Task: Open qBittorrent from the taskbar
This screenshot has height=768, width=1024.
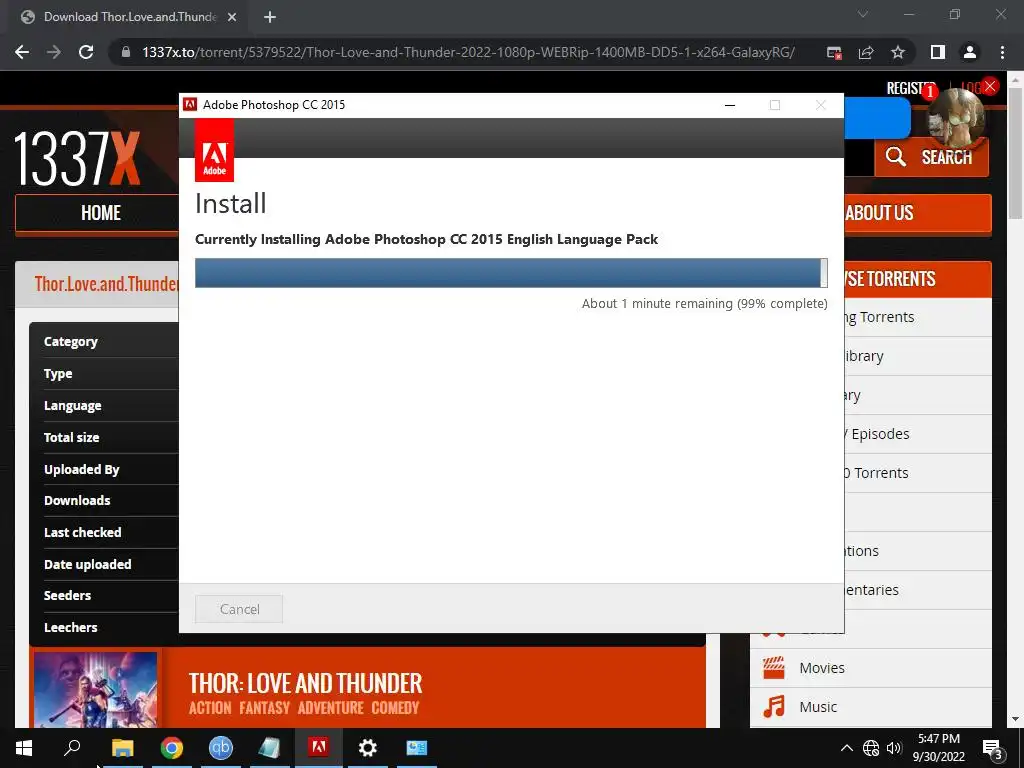Action: click(x=221, y=748)
